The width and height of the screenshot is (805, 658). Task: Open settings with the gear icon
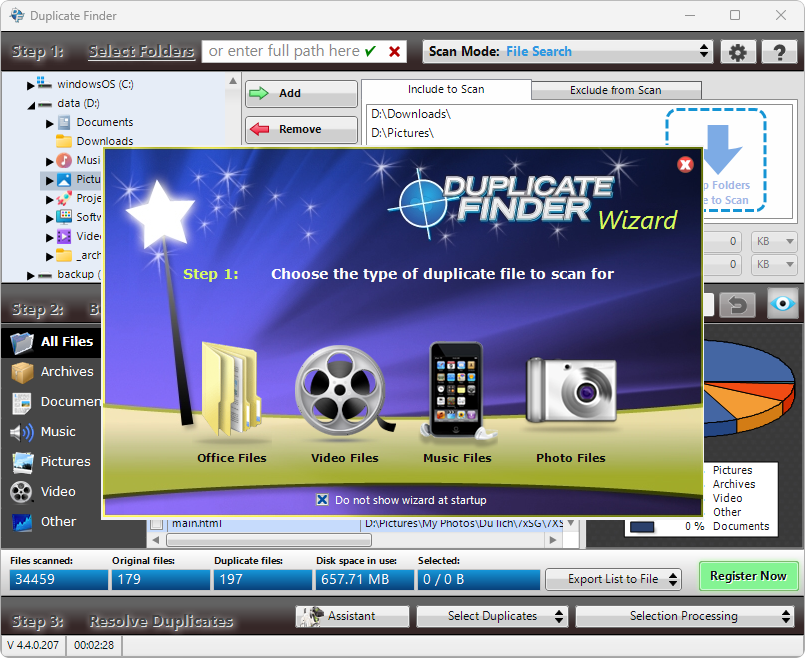click(x=737, y=52)
